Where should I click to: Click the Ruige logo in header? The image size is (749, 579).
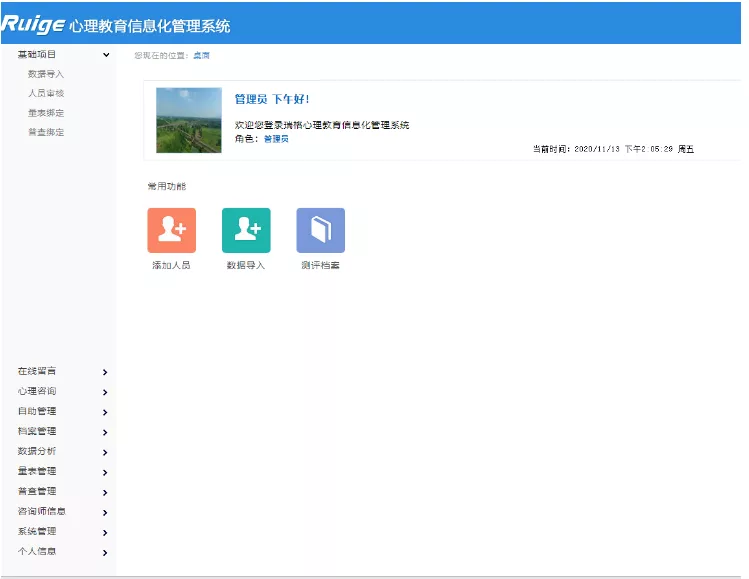(x=33, y=24)
